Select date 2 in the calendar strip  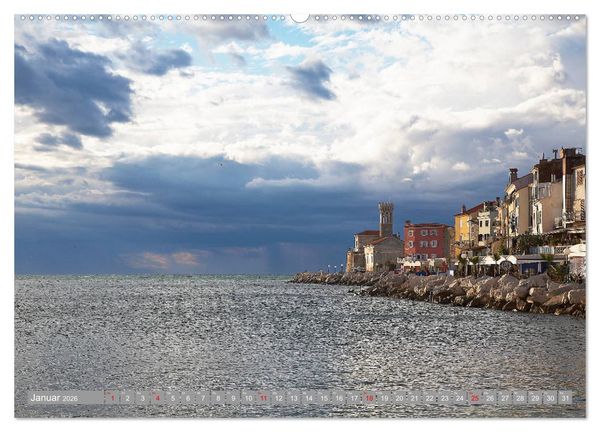(127, 398)
